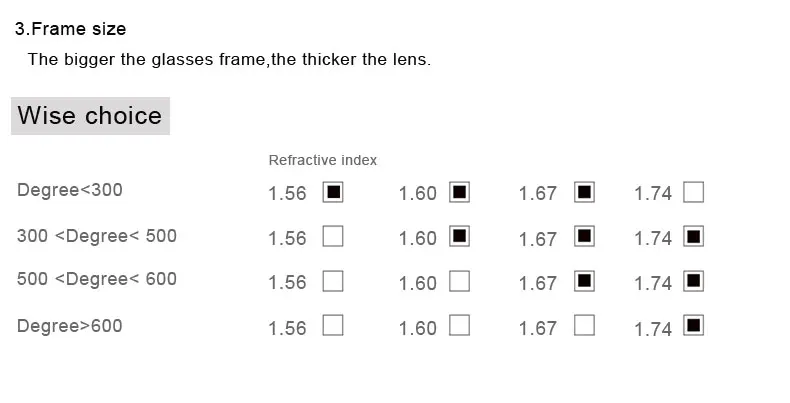Uncheck 1.67 box in Degree<300 row
Screen dimensions: 790x403
pyautogui.click(x=585, y=192)
